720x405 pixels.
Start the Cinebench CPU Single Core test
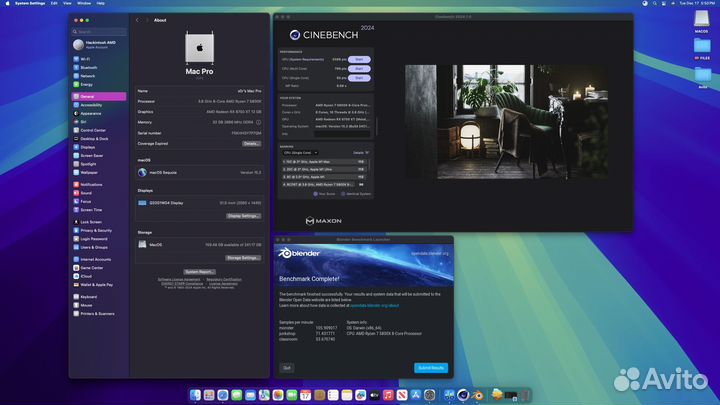(x=359, y=78)
